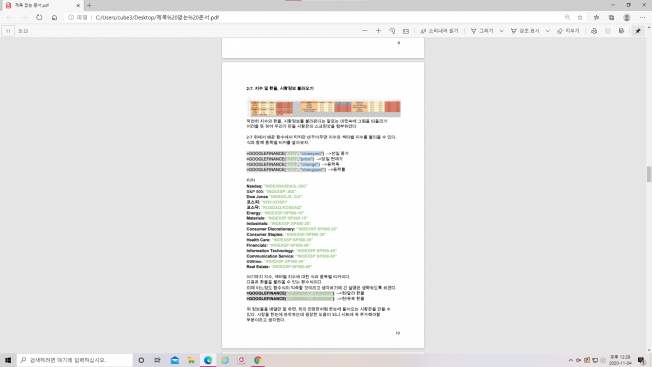The image size is (652, 367).
Task: Select the Erase (지우기) tool
Action: pos(568,31)
